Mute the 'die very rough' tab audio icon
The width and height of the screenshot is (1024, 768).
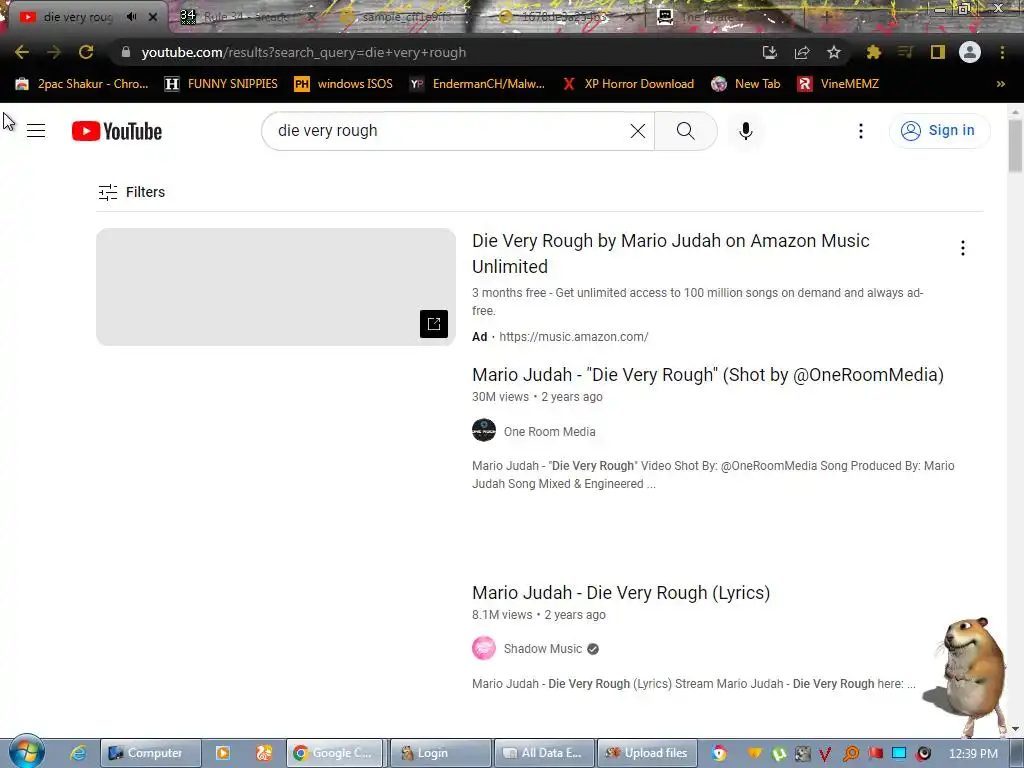pos(131,17)
